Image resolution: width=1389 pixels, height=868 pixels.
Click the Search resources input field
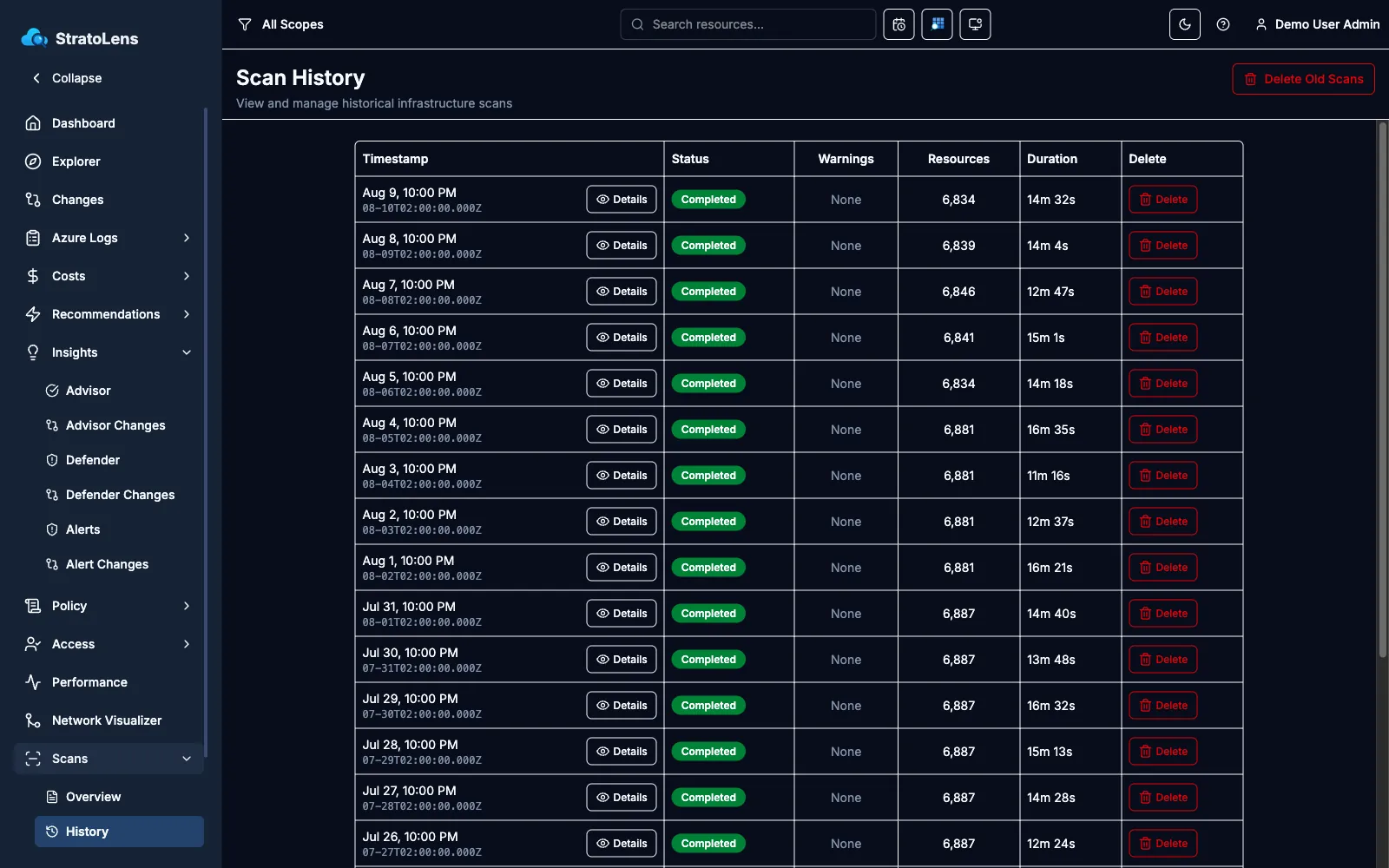point(748,24)
